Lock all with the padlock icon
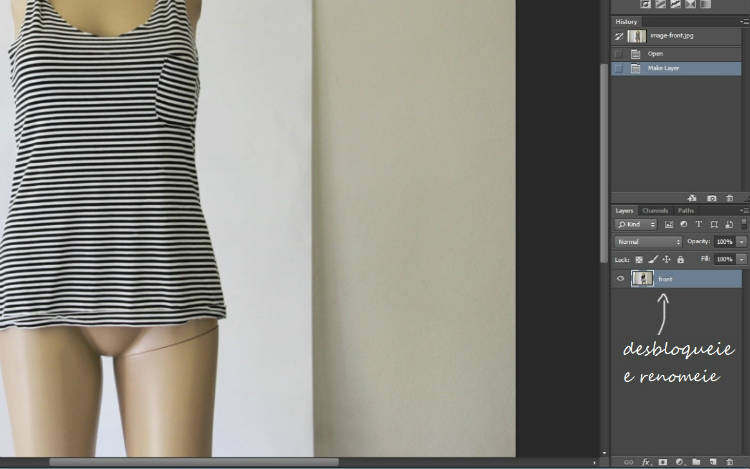The height and width of the screenshot is (469, 750). point(681,260)
